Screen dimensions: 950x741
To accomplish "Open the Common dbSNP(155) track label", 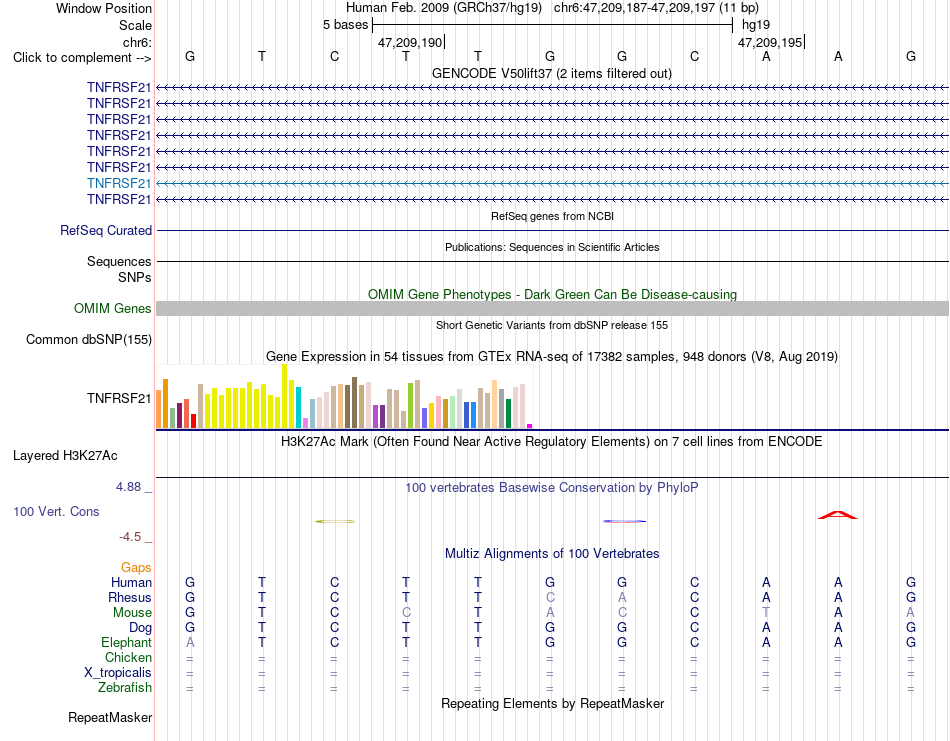I will tap(88, 339).
